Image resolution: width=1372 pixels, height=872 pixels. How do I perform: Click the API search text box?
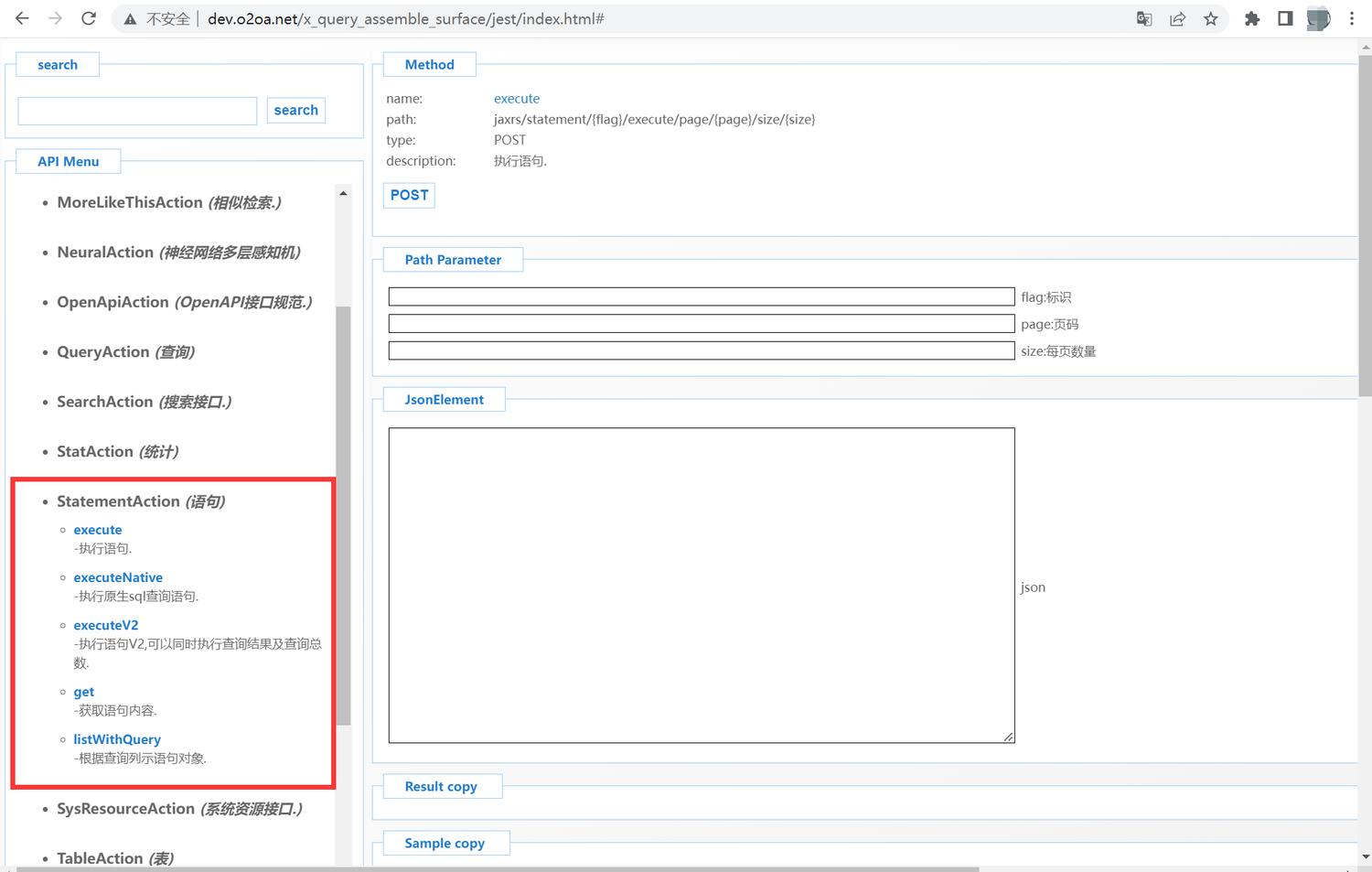point(137,111)
